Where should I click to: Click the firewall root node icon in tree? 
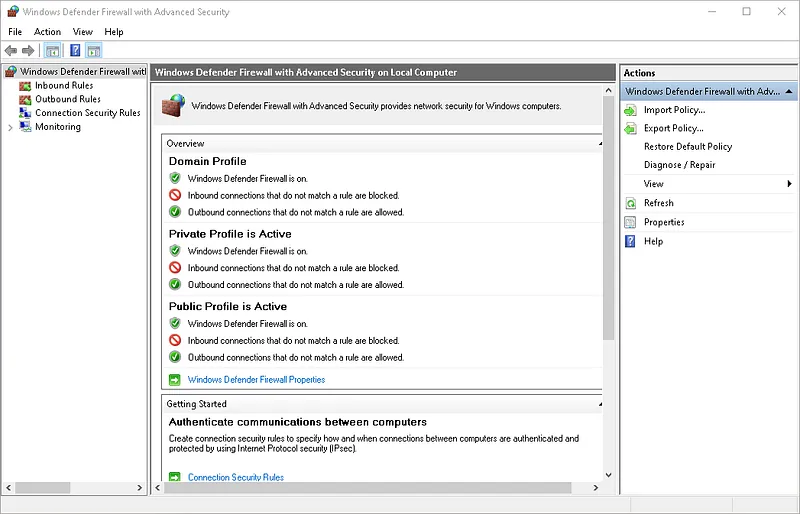coord(11,72)
